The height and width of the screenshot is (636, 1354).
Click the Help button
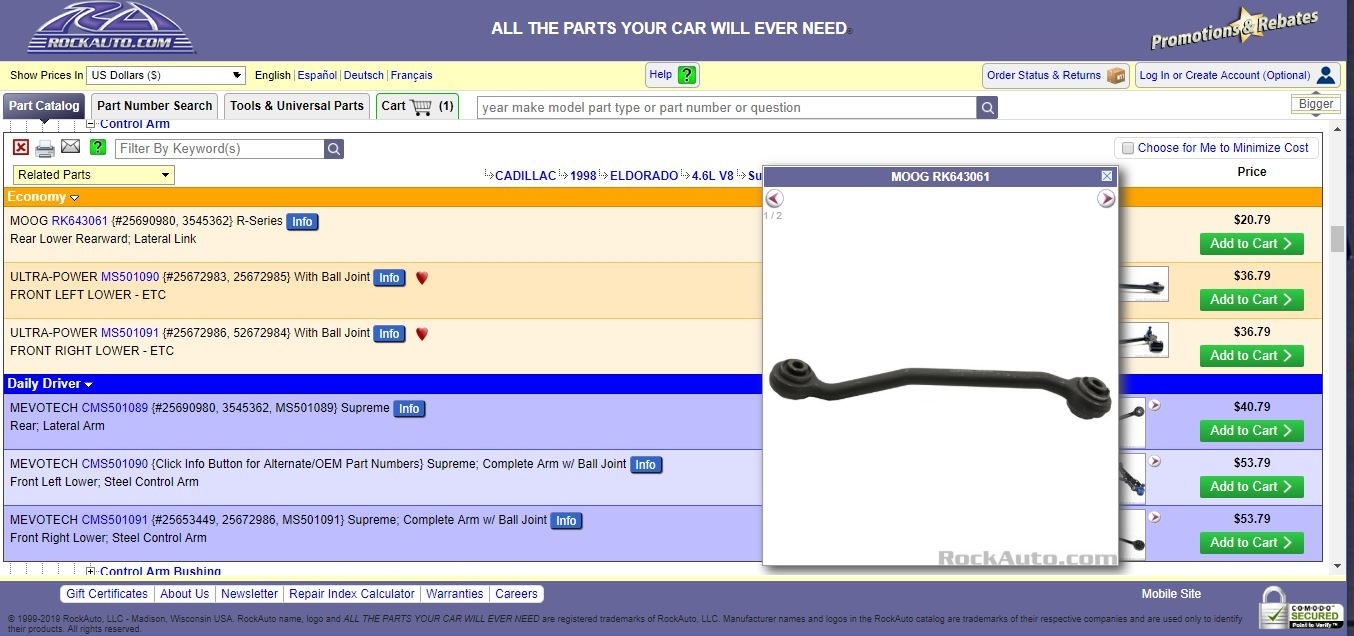[672, 75]
